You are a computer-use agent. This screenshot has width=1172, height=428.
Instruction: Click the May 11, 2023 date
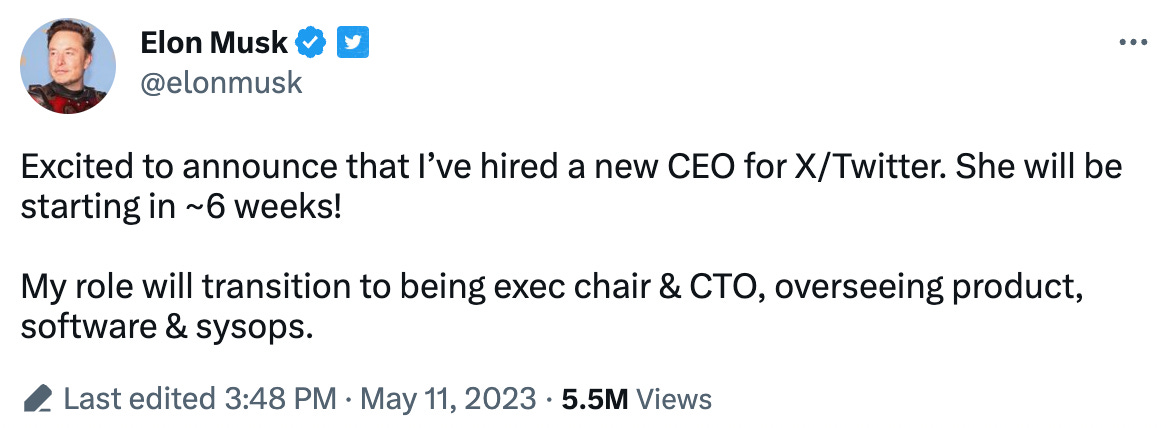point(446,400)
